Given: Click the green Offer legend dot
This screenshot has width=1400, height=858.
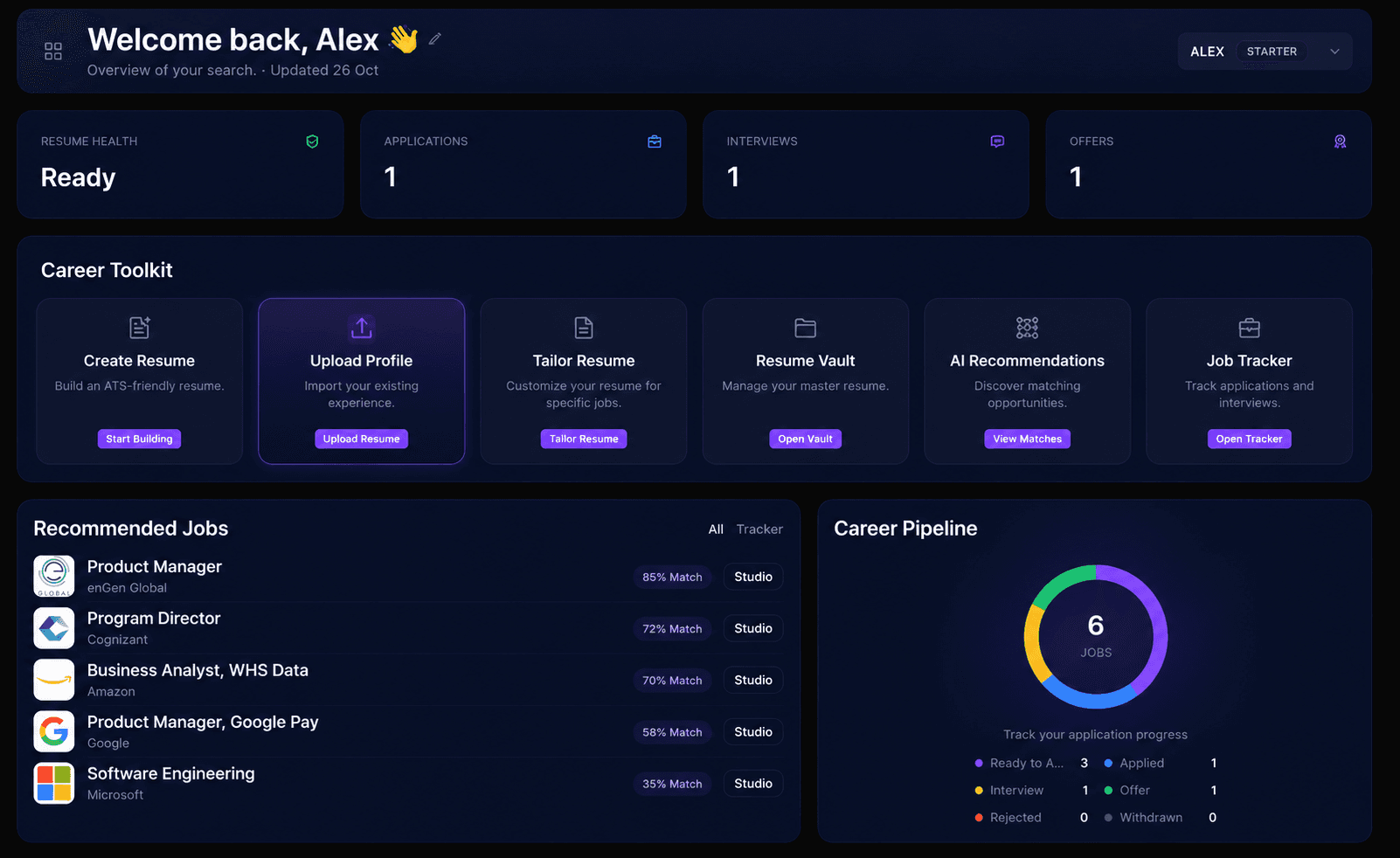Looking at the screenshot, I should coord(1108,791).
